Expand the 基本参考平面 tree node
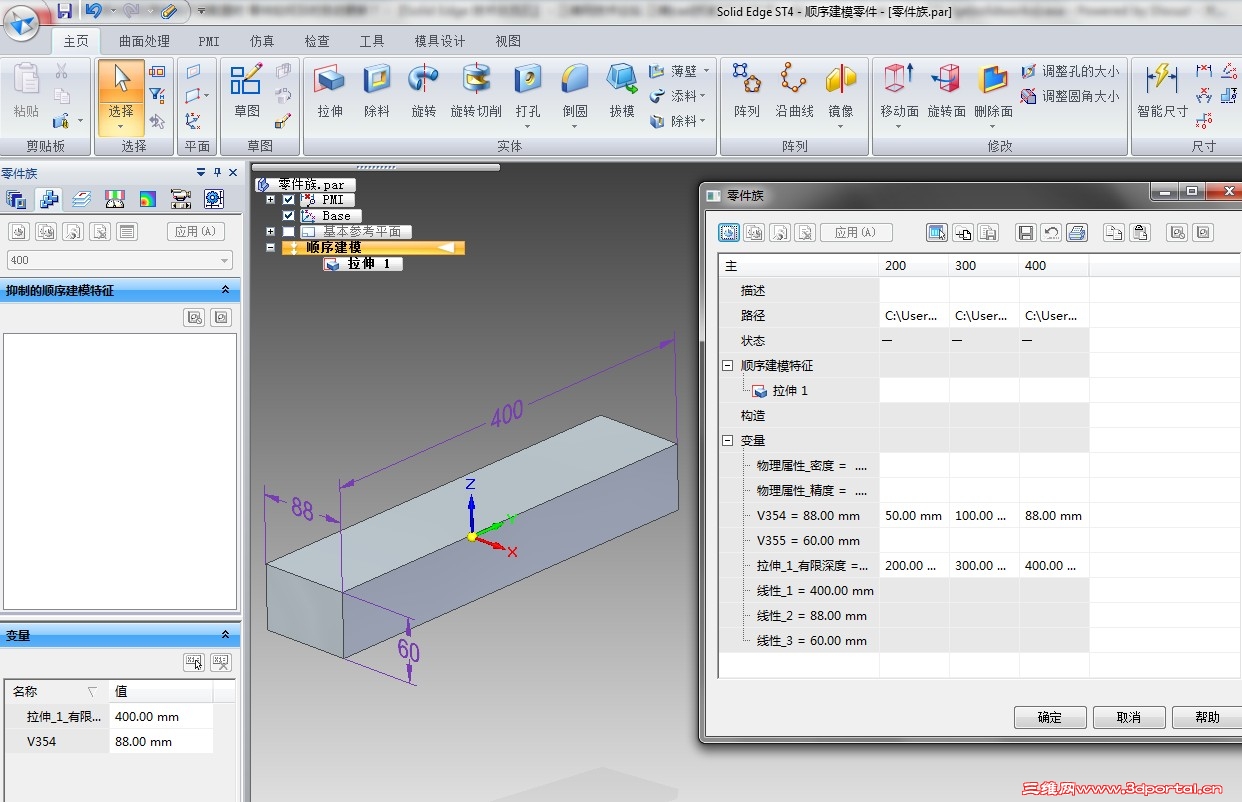1242x802 pixels. tap(270, 232)
